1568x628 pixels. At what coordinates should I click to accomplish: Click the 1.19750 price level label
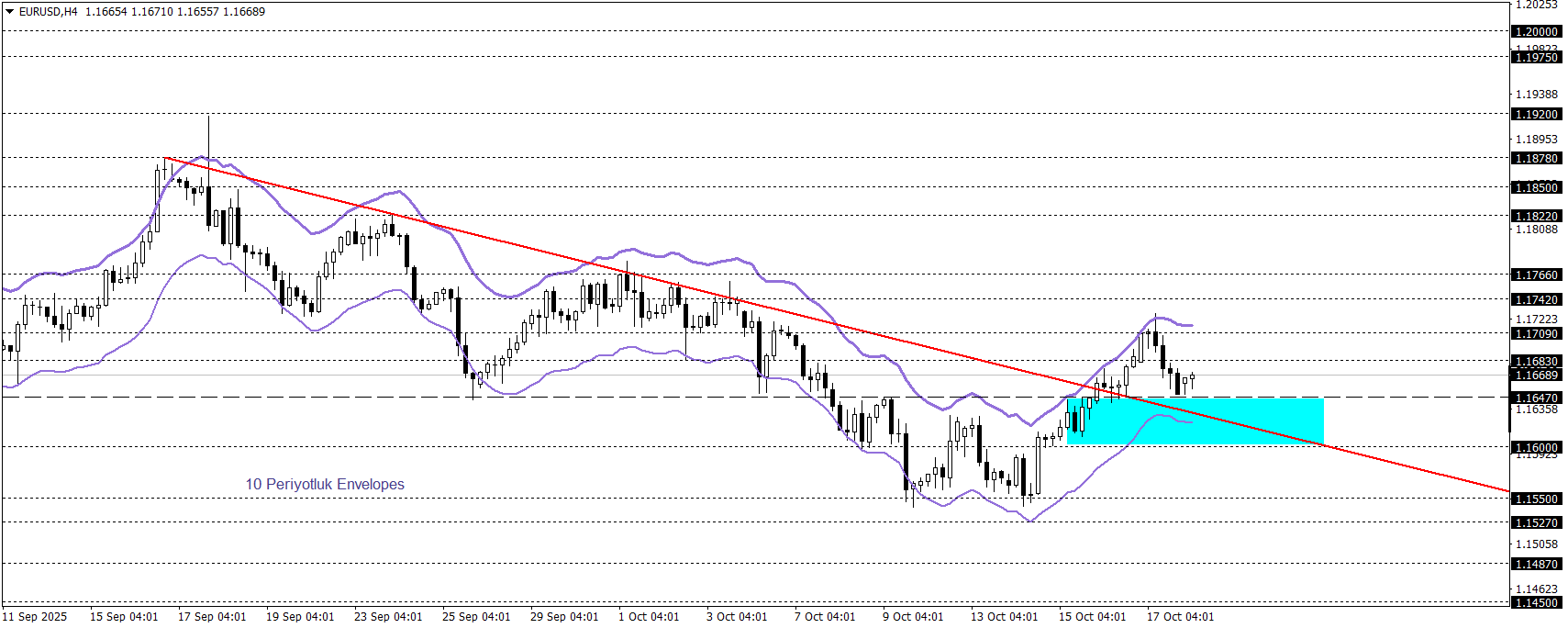point(1536,57)
